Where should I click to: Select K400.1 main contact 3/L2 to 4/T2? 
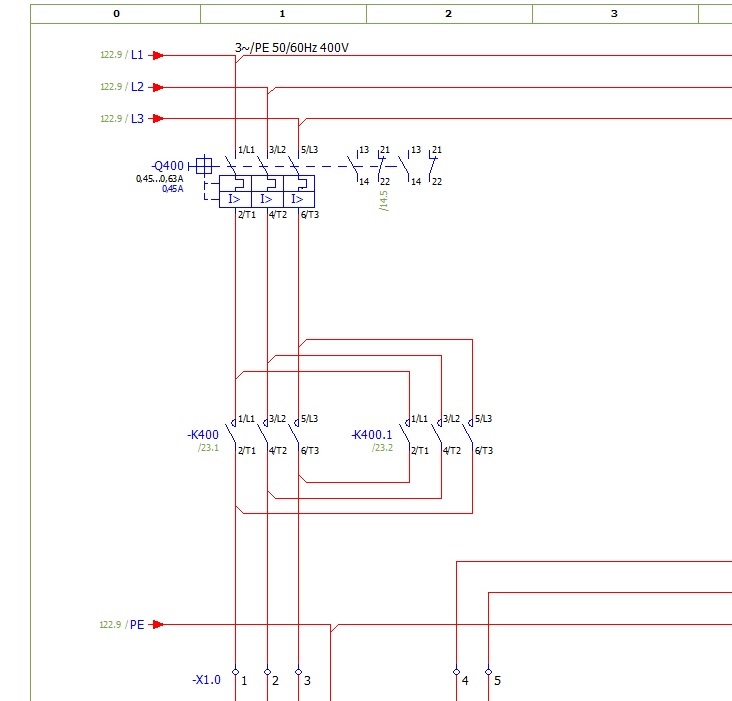point(438,435)
